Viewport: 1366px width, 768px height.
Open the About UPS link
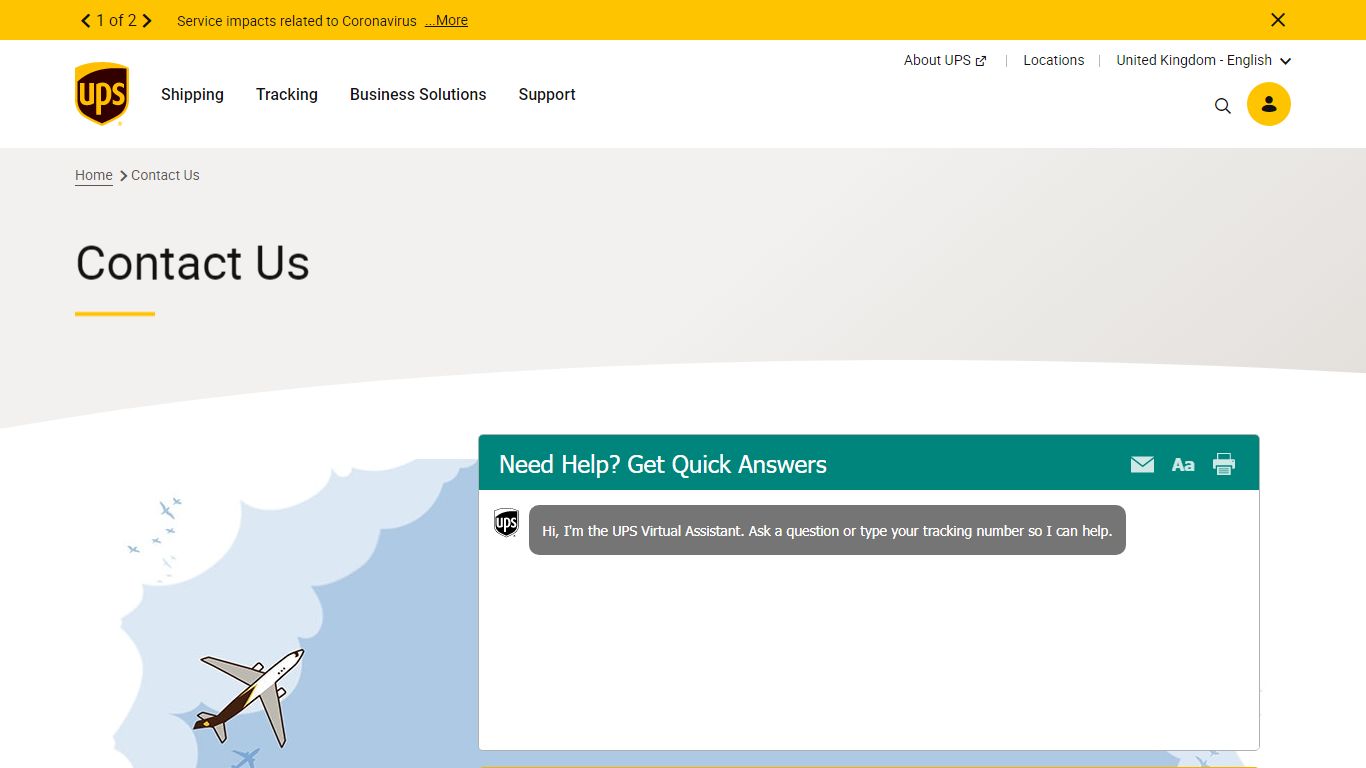click(945, 60)
